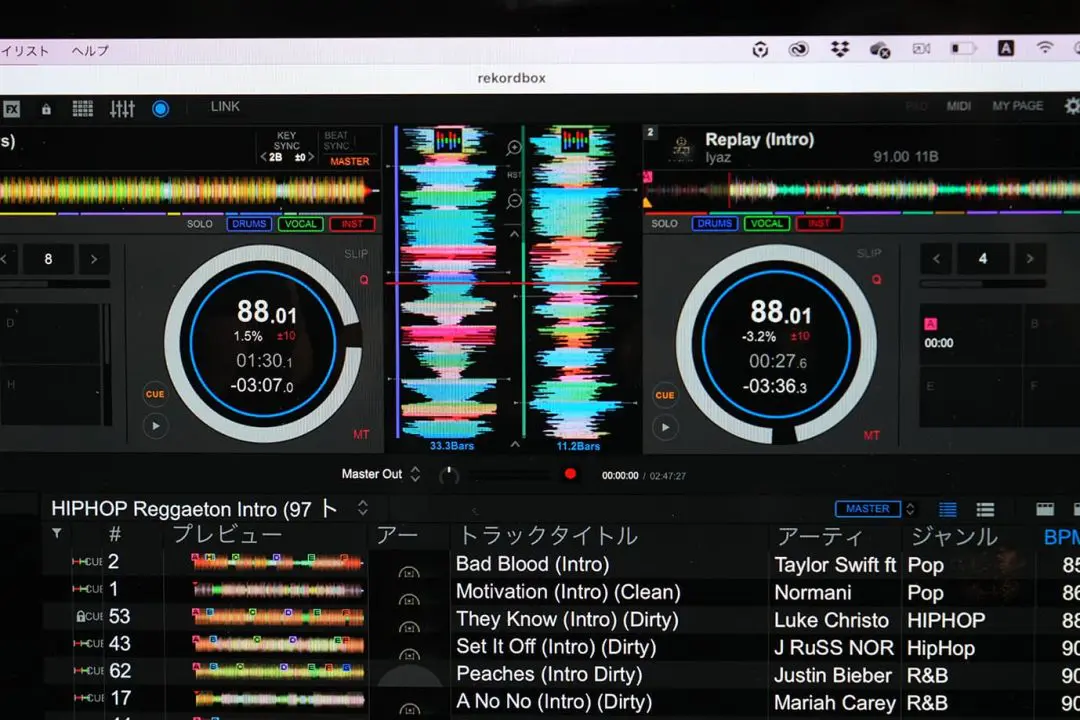1080x720 pixels.
Task: Open Creative Cloud menu bar icon
Action: tap(798, 49)
